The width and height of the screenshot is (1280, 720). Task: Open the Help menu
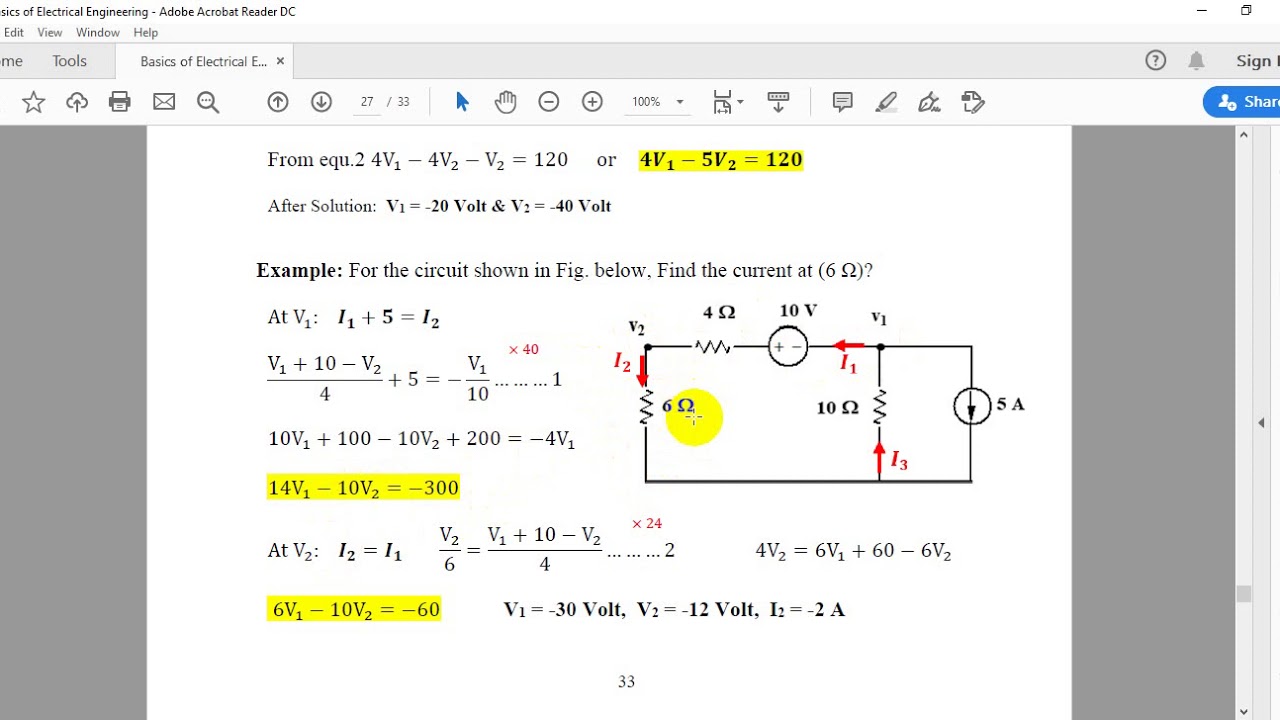(x=146, y=33)
